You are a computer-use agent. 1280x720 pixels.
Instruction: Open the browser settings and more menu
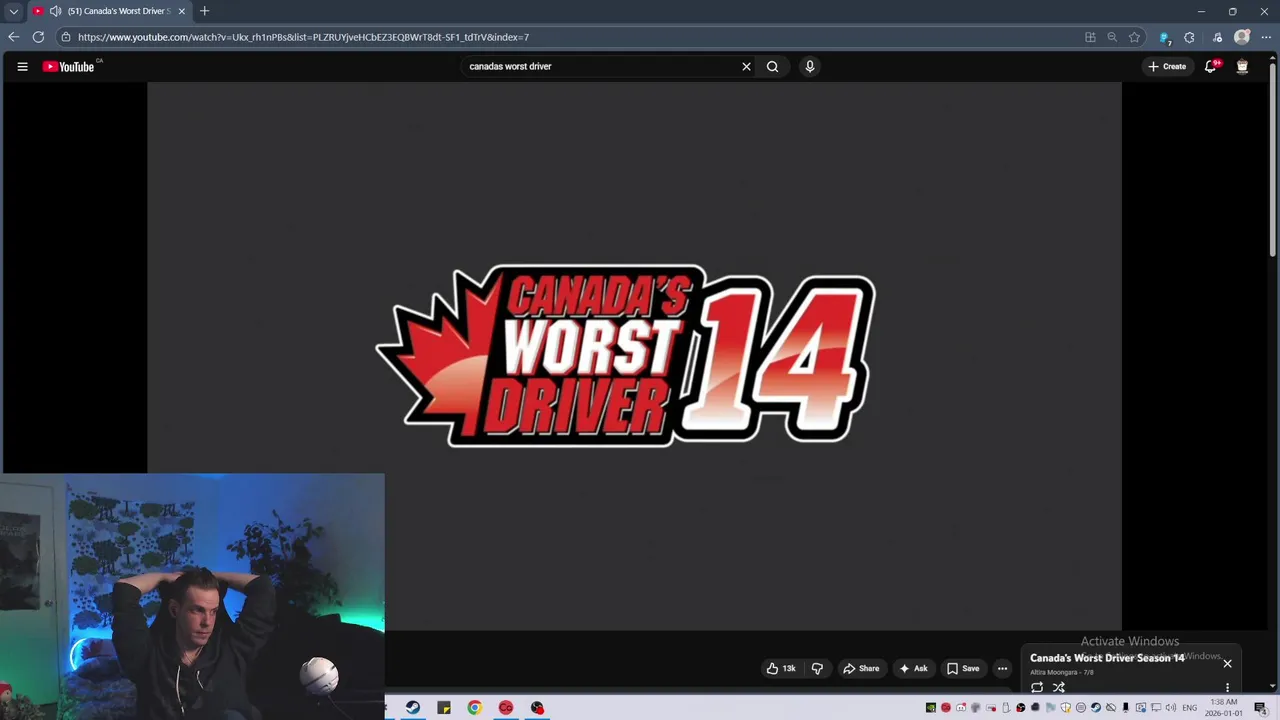pyautogui.click(x=1266, y=37)
